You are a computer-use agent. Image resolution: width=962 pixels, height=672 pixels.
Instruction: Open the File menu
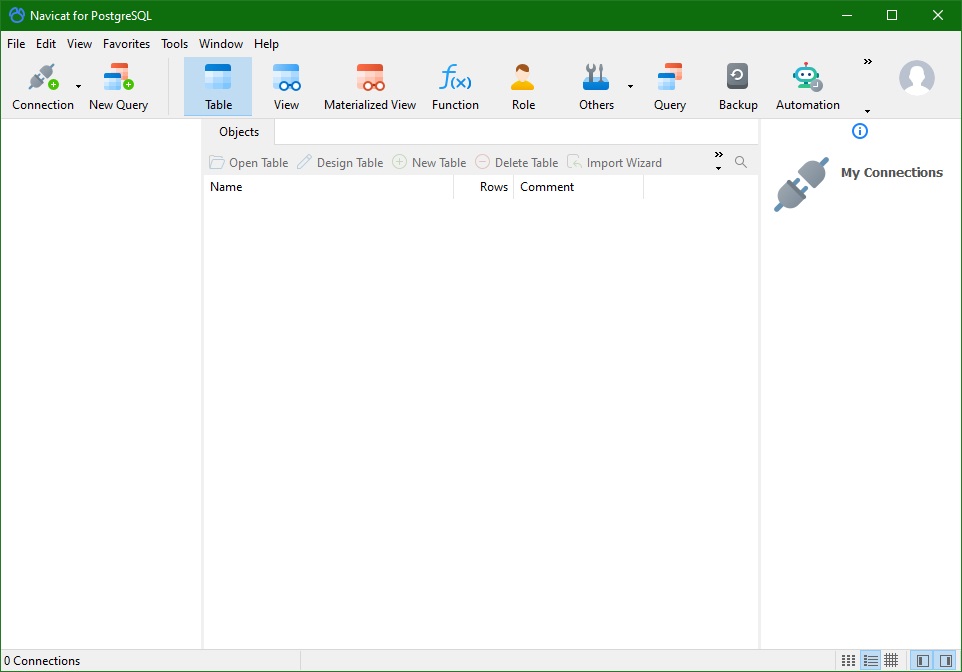click(x=16, y=44)
